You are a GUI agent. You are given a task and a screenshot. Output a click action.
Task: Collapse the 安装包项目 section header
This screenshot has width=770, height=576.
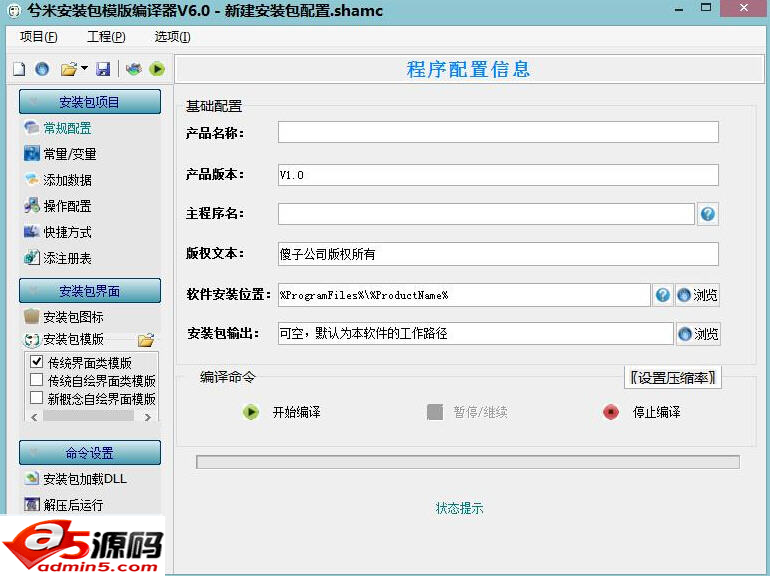click(x=90, y=102)
